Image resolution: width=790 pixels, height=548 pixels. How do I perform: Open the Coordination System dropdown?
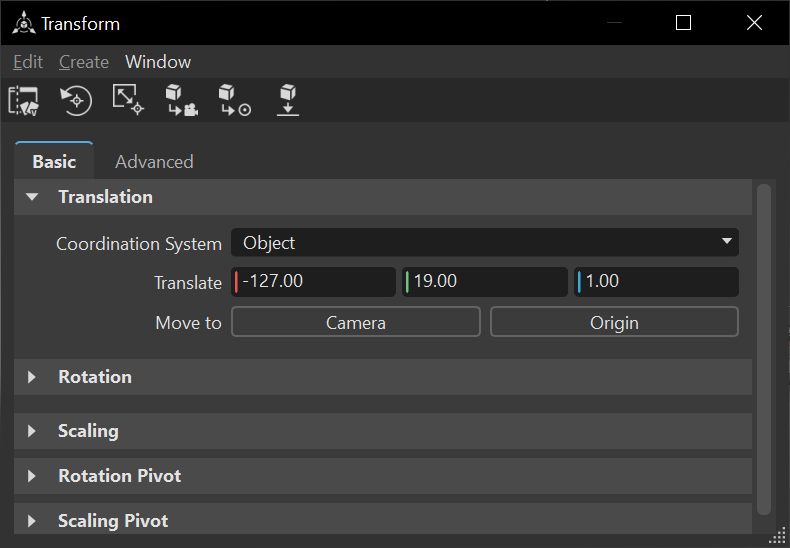click(x=485, y=242)
